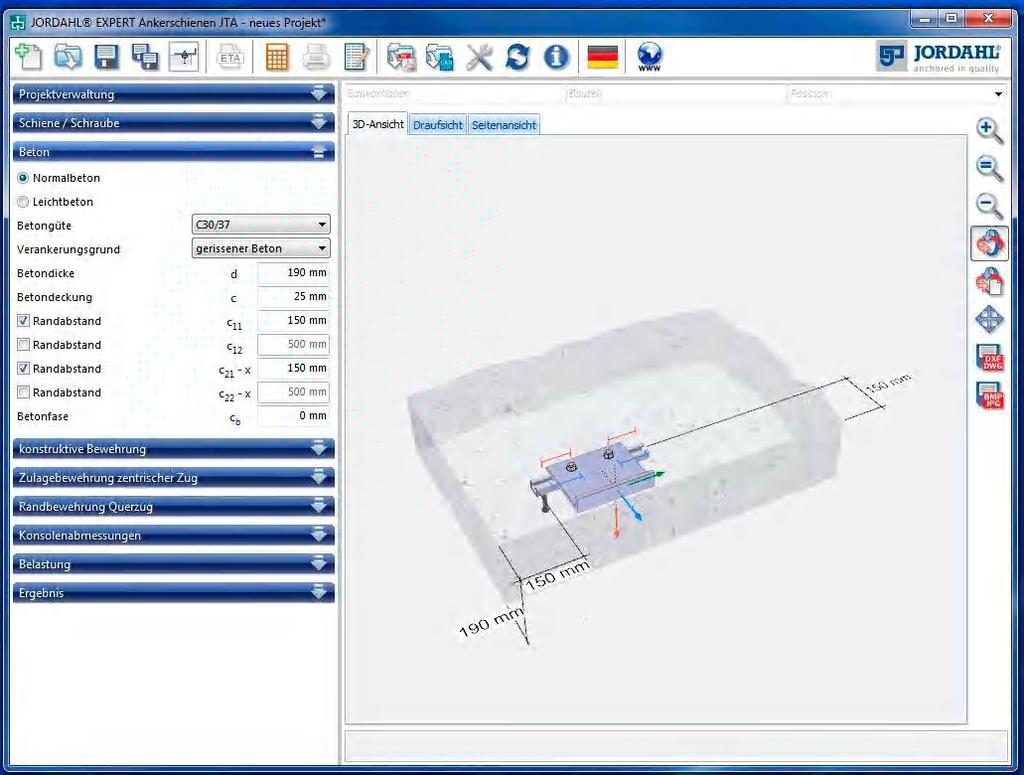
Task: Open an existing project via the folder icon
Action: coord(68,57)
